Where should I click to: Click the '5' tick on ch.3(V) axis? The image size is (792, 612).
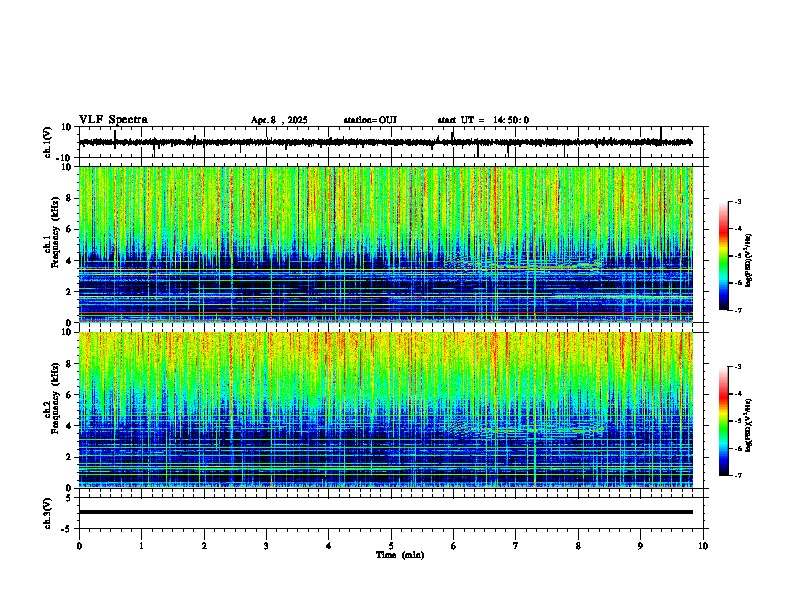[x=70, y=498]
